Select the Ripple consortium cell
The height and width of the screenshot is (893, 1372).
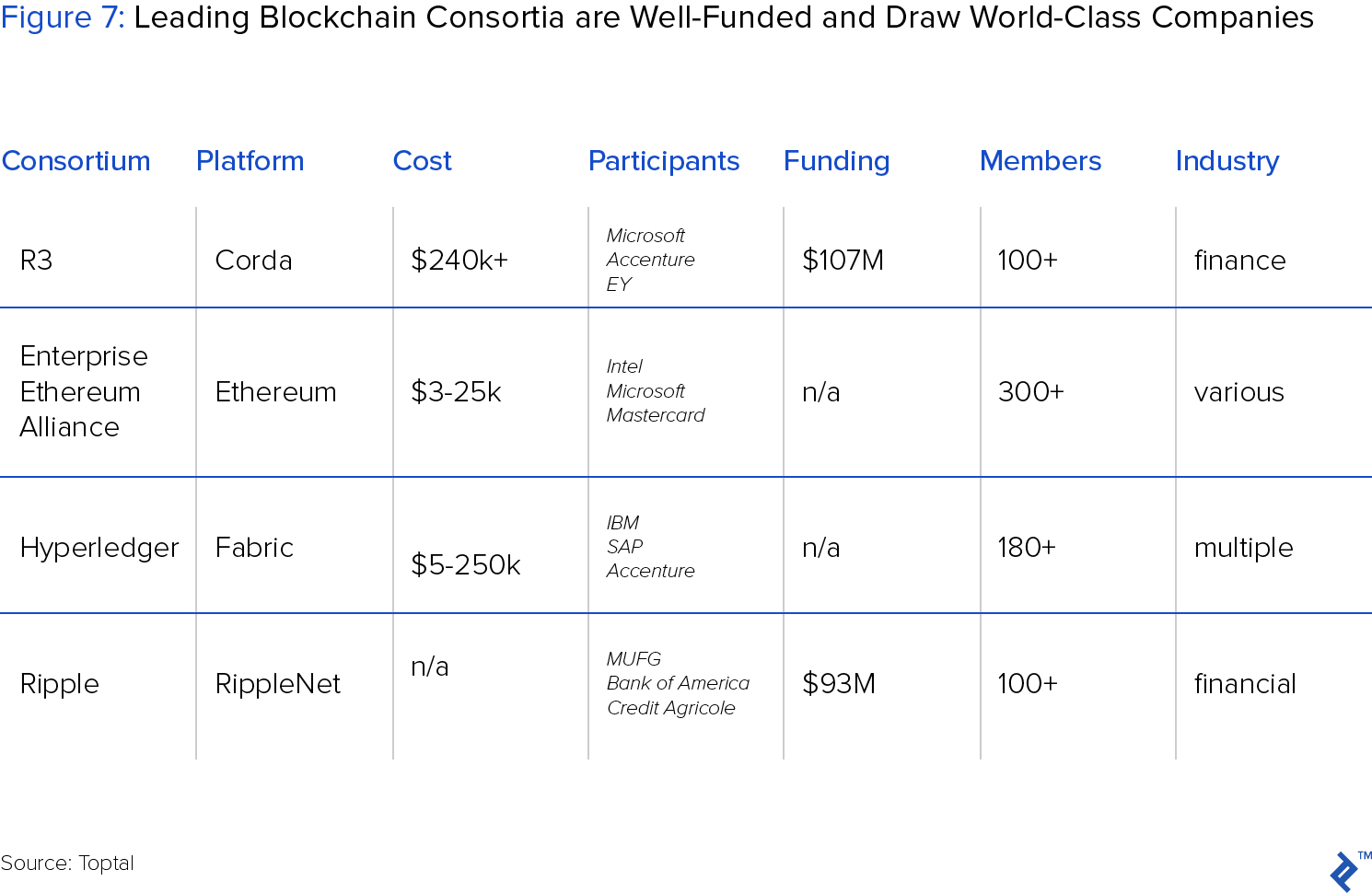pyautogui.click(x=60, y=685)
